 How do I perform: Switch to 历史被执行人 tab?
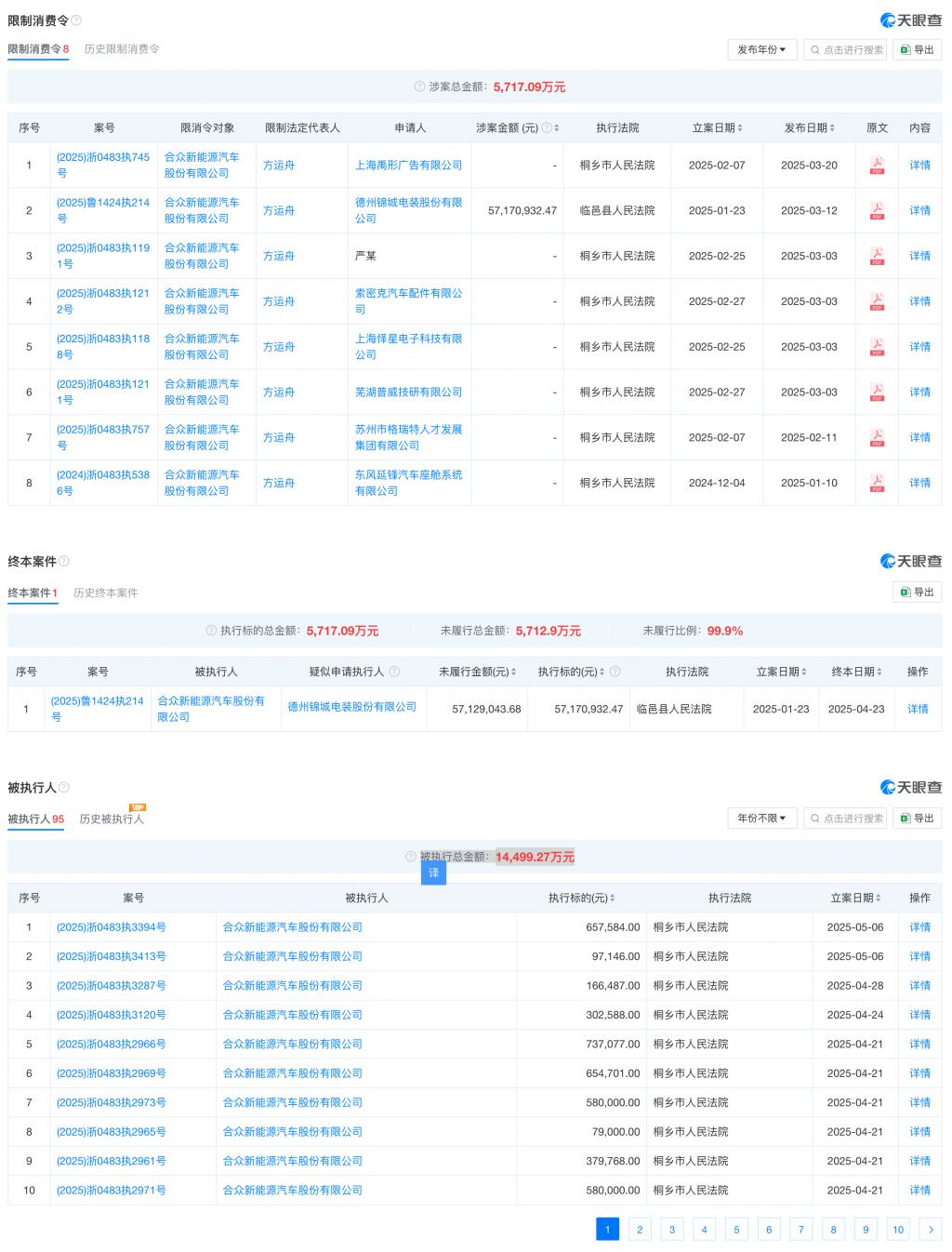click(112, 819)
